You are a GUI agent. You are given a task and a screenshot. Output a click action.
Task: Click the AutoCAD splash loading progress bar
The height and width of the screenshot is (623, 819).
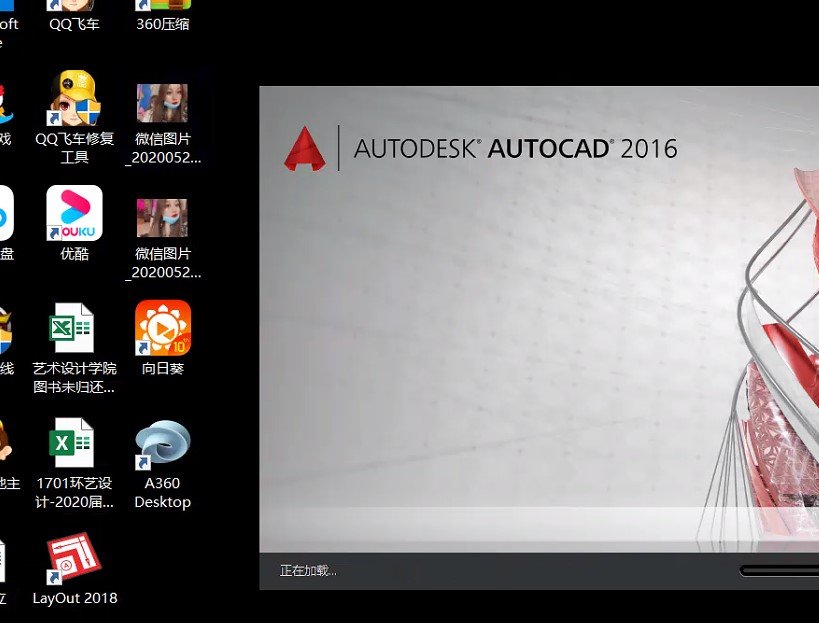click(779, 571)
